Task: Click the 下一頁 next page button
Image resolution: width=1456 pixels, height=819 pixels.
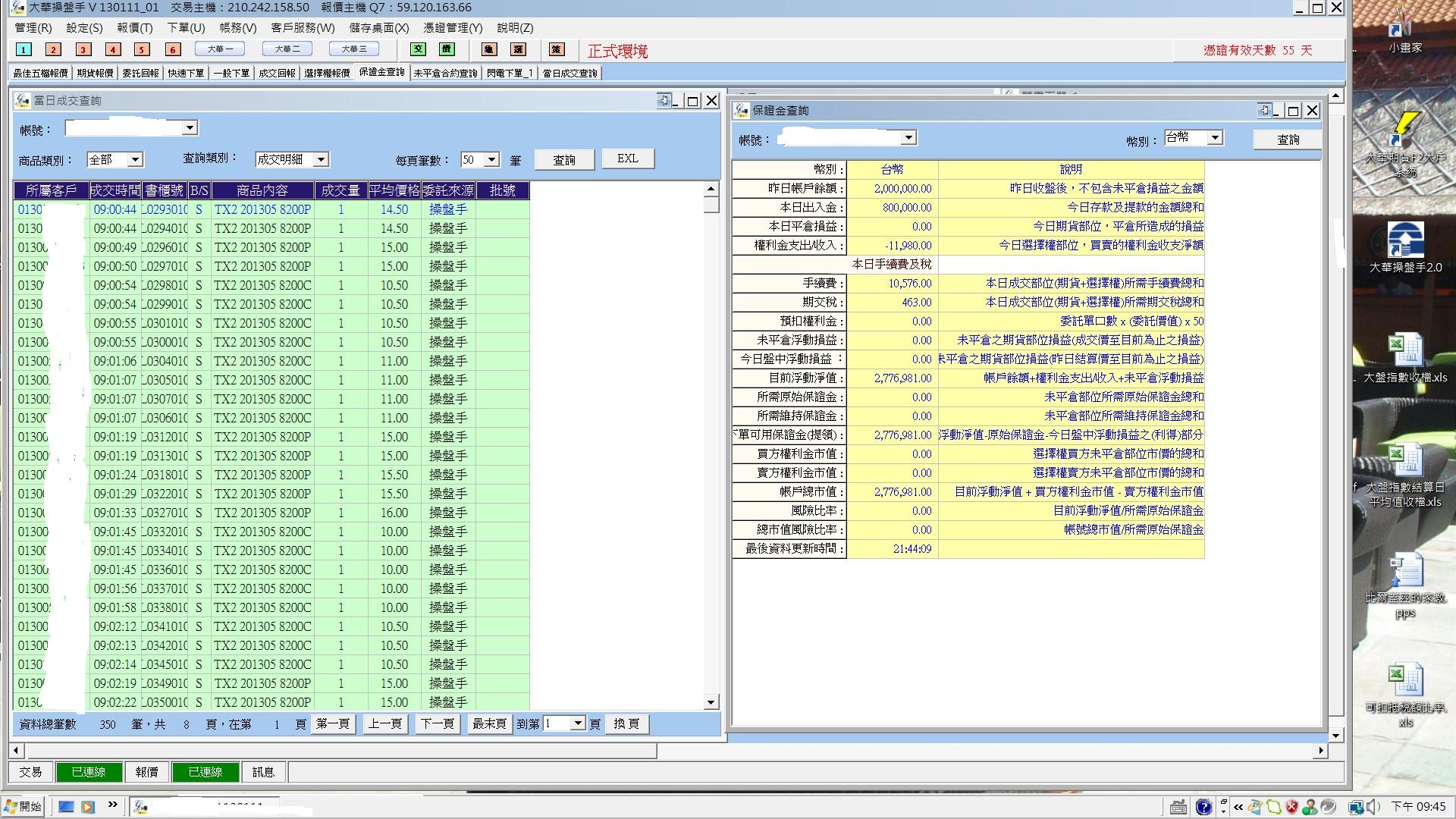Action: point(438,723)
